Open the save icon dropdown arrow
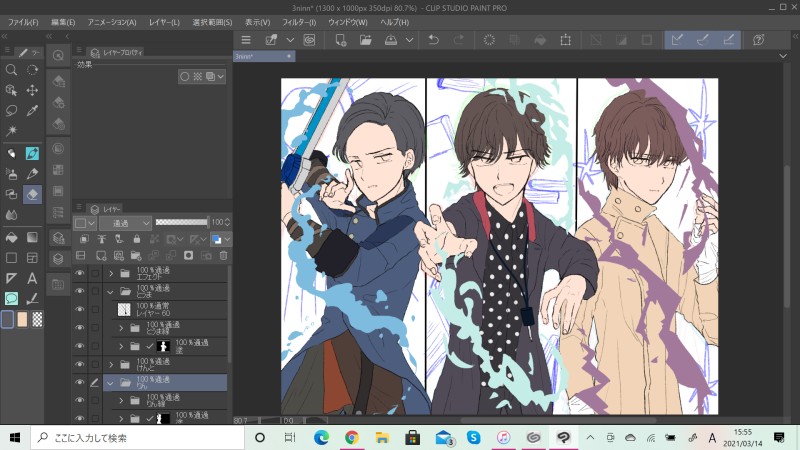 (x=409, y=40)
